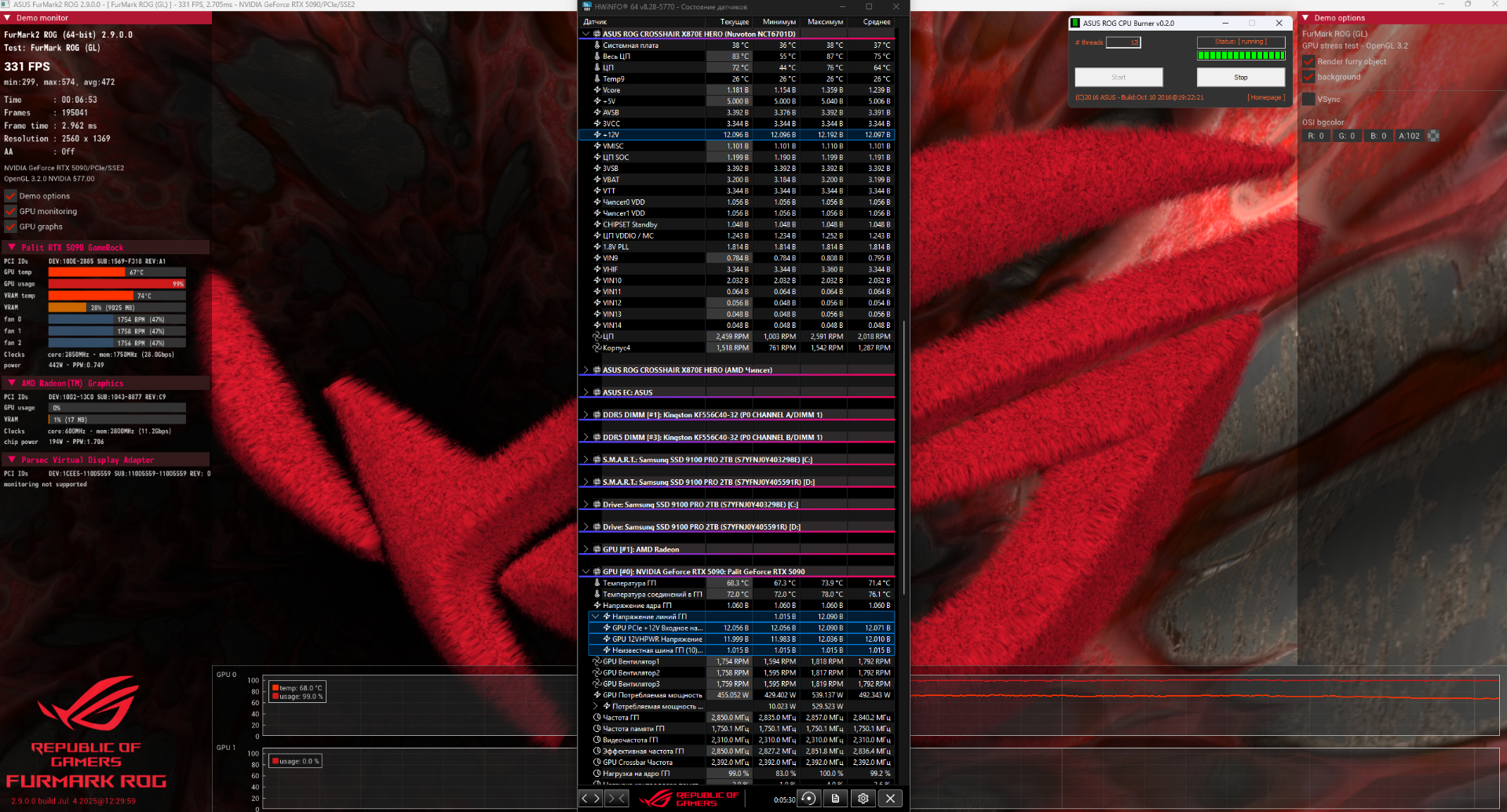Expand S.M.A.R.T. Samsung SSD 9100 PRO [C:] group
The height and width of the screenshot is (812, 1507).
tap(586, 460)
